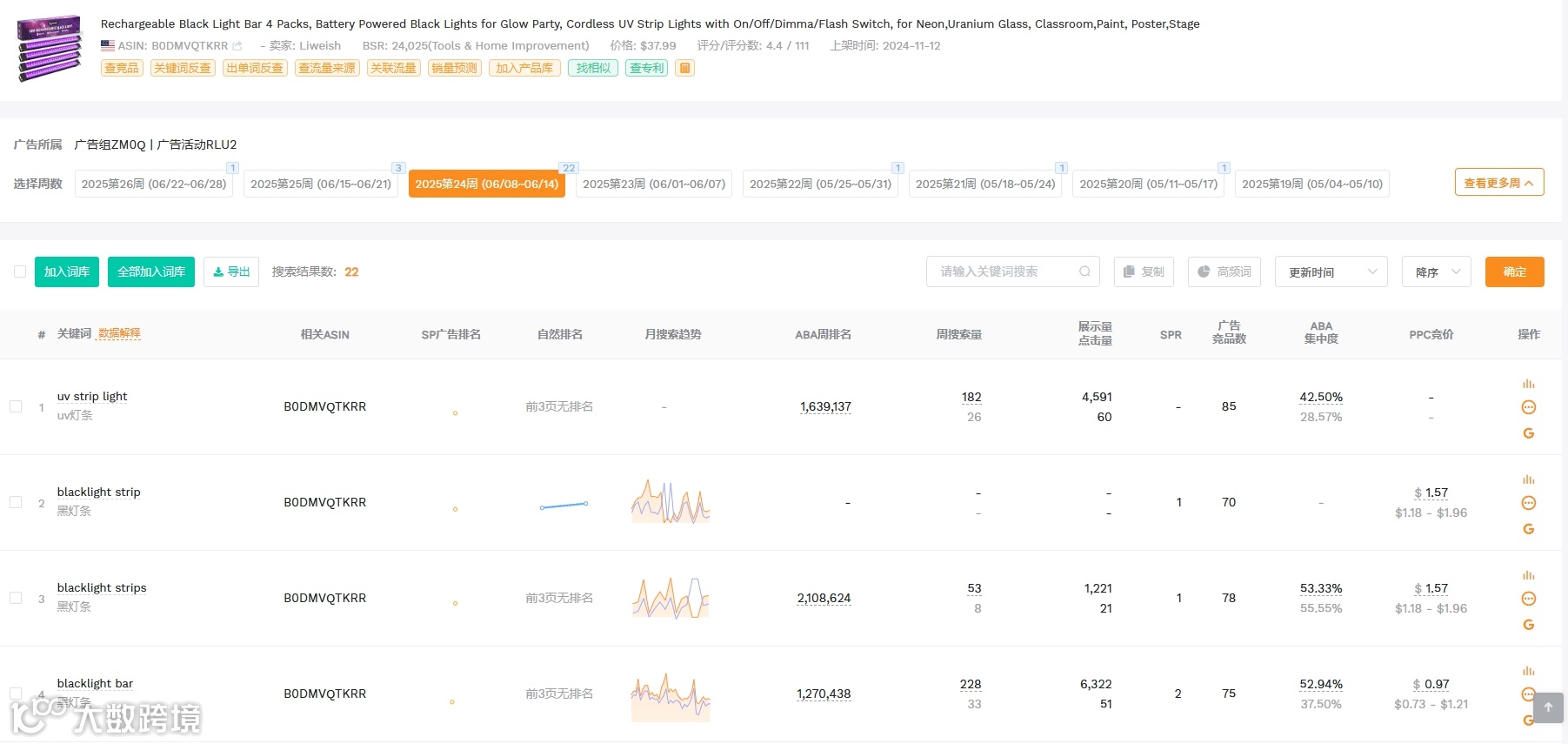Click the 关键词反查 tag button

[183, 68]
